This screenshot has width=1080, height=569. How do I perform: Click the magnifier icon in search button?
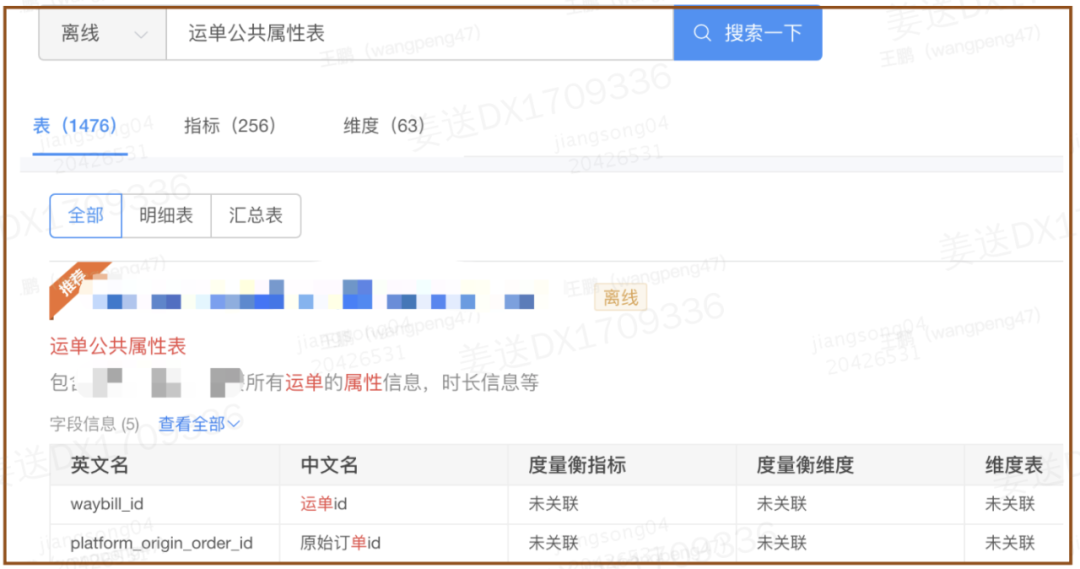point(702,33)
